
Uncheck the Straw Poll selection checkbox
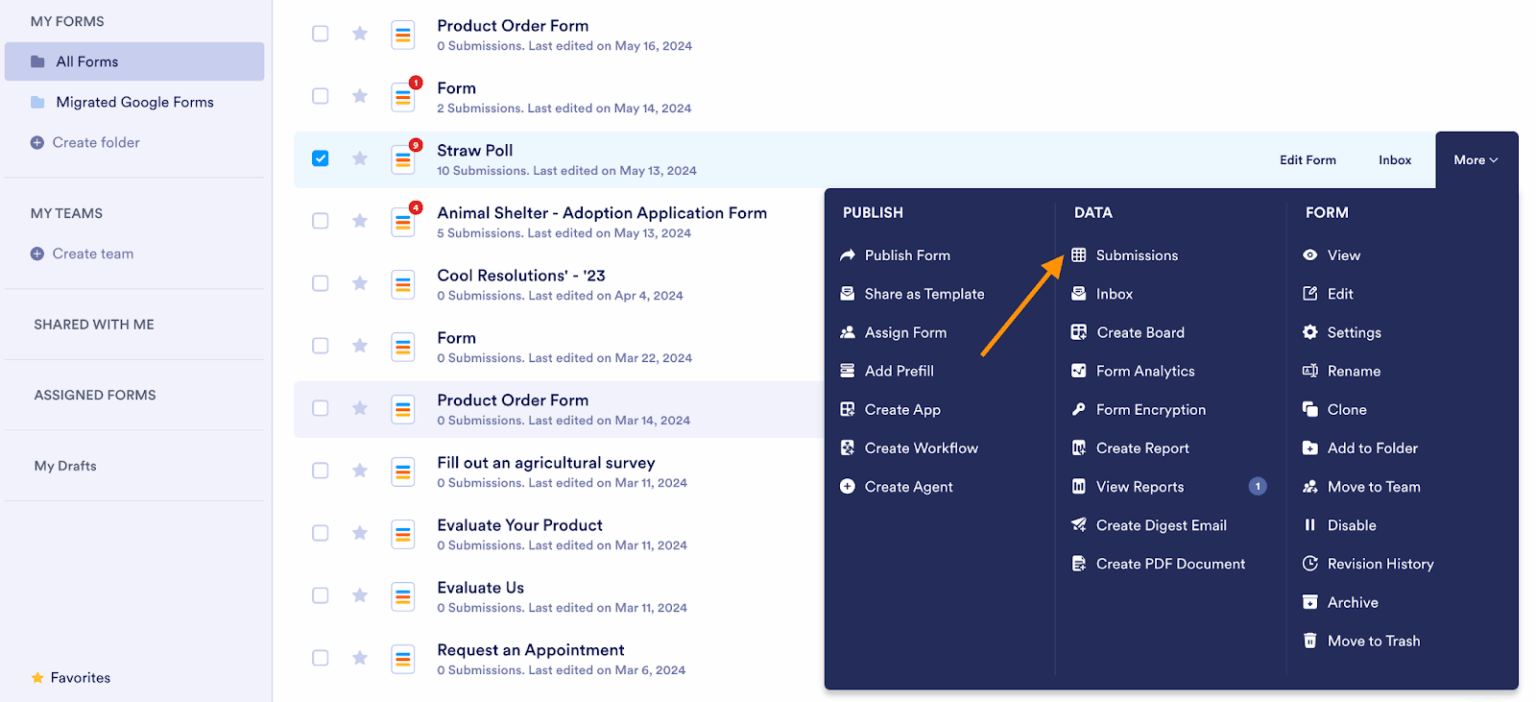tap(320, 158)
